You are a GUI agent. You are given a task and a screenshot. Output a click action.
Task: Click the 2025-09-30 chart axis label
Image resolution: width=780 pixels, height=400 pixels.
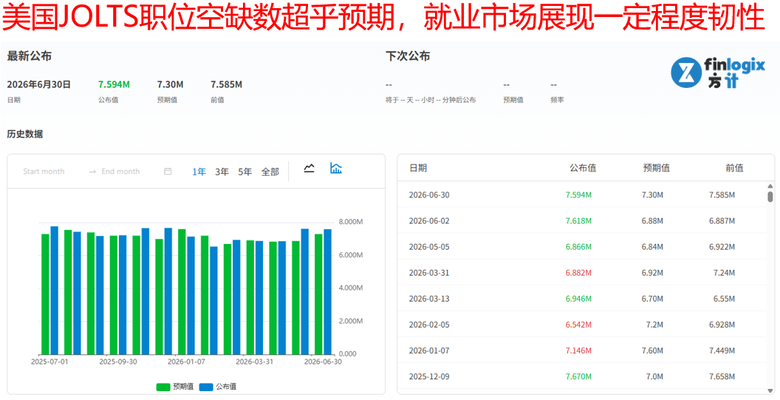click(x=118, y=362)
